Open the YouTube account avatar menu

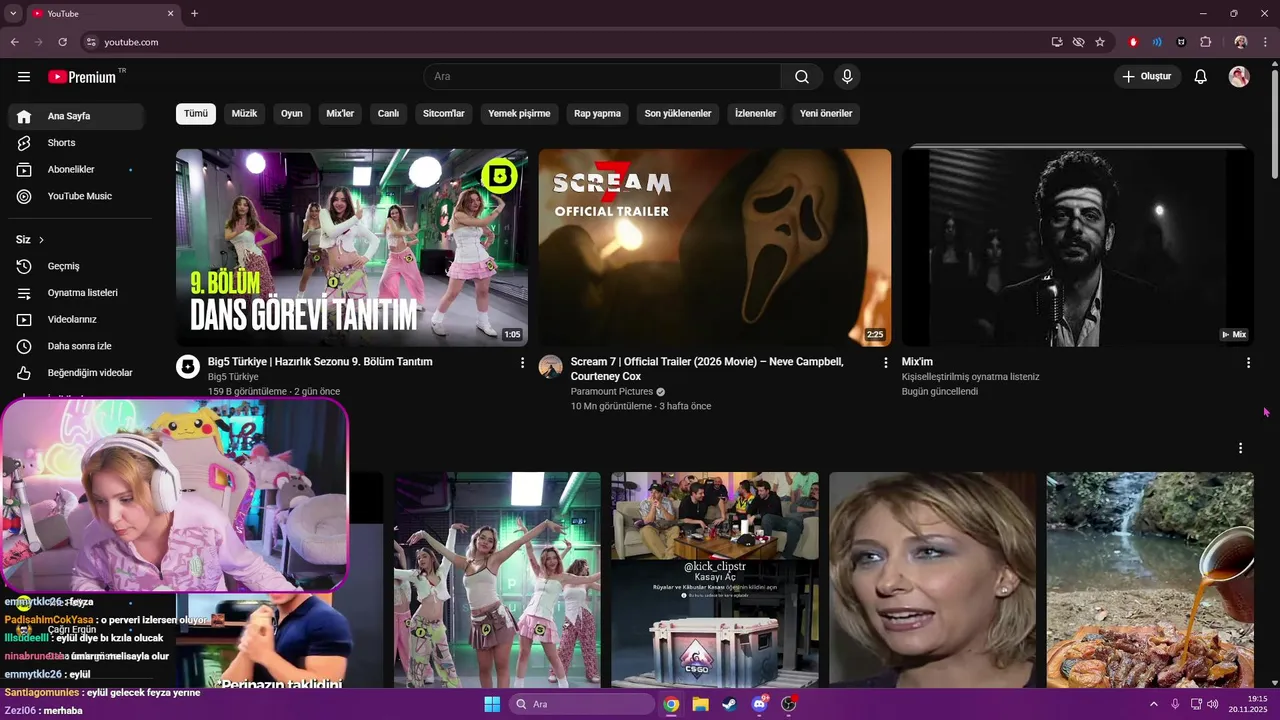tap(1239, 77)
